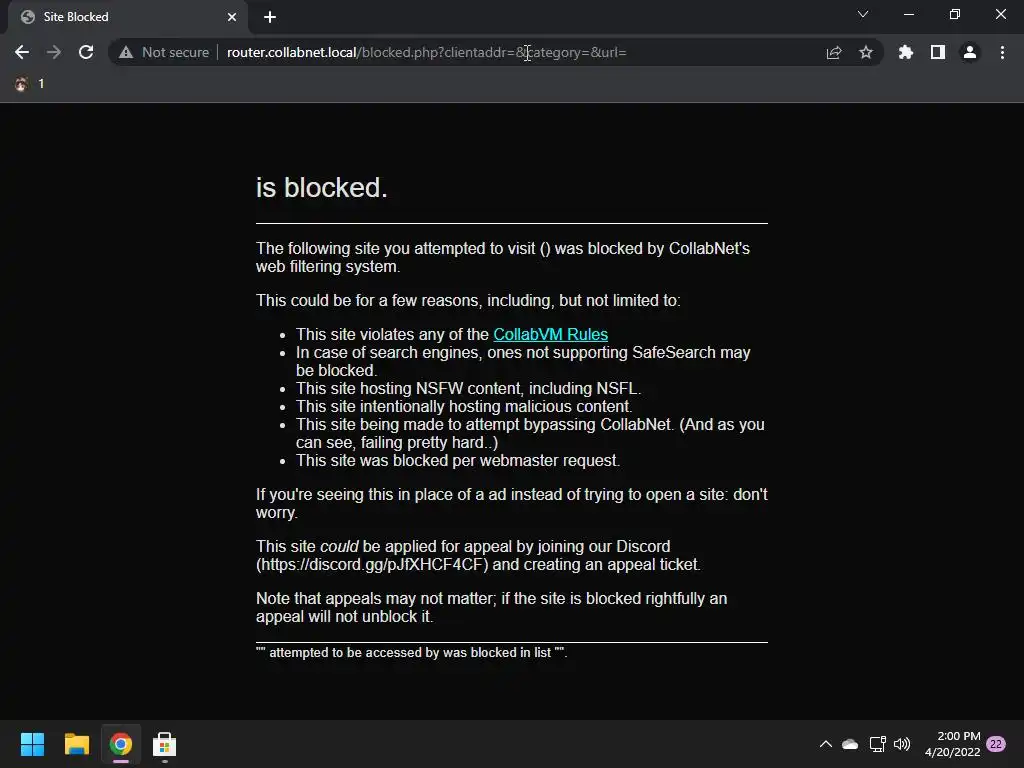This screenshot has width=1024, height=768.
Task: Click the forward navigation arrow
Action: coord(54,52)
